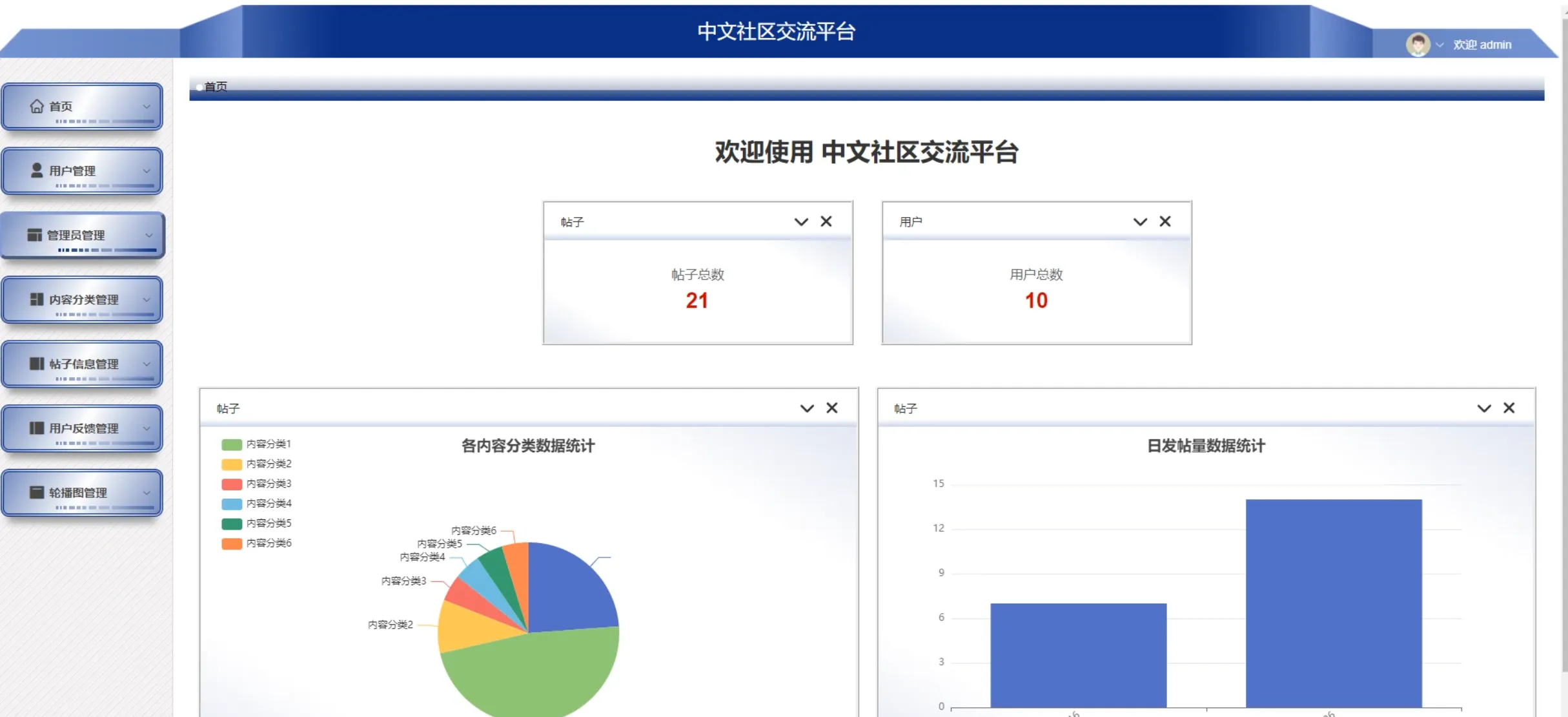The height and width of the screenshot is (717, 1568).
Task: Click the admin avatar in top right corner
Action: [x=1418, y=44]
